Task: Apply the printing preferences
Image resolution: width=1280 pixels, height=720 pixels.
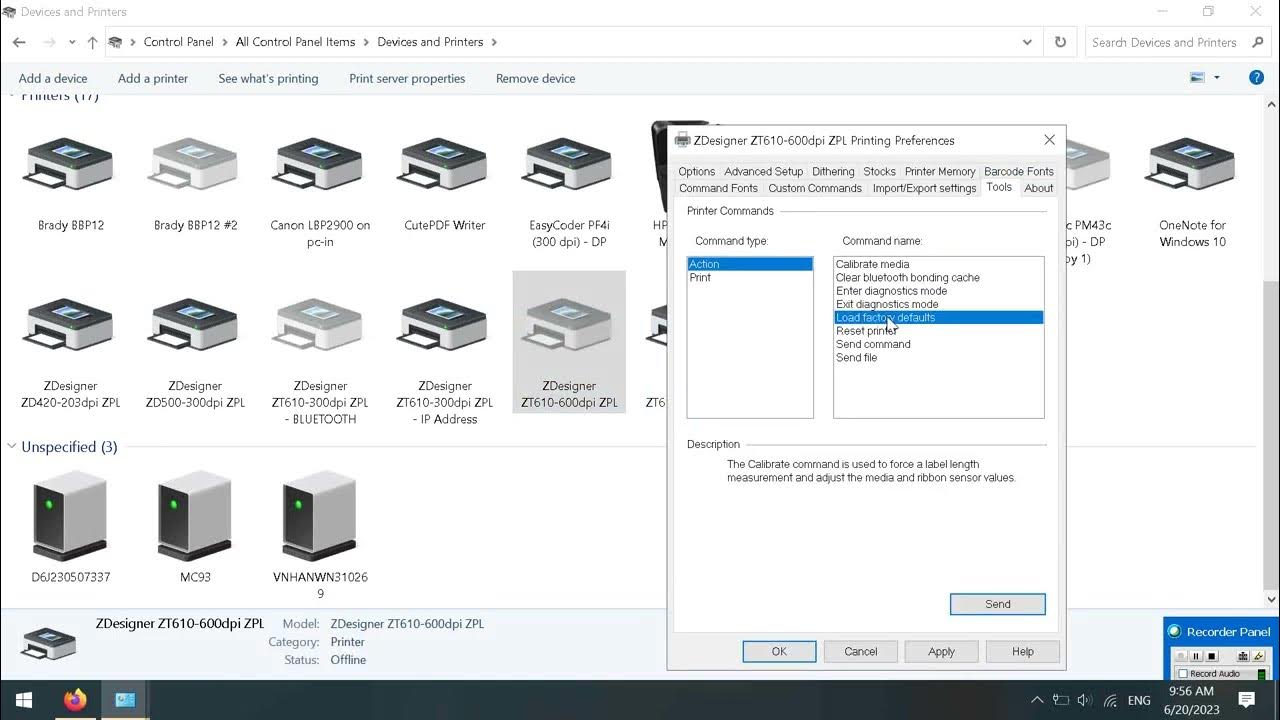Action: pos(941,651)
